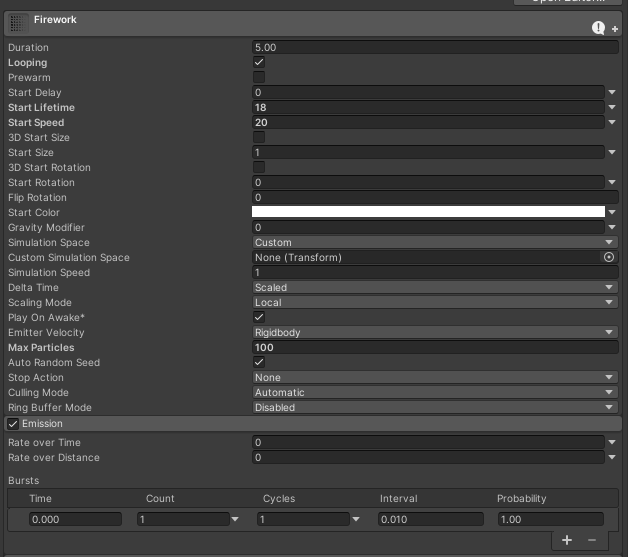Click the warning info icon in Firework header
Image resolution: width=628 pixels, height=557 pixels.
598,28
